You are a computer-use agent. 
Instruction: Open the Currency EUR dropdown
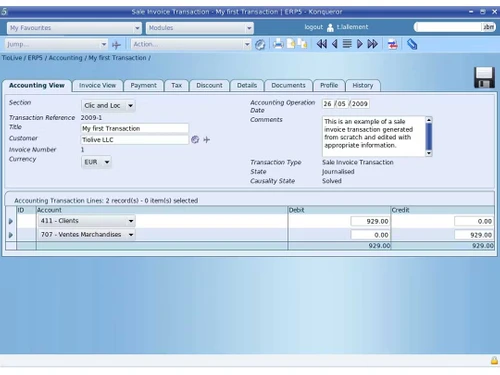(96, 162)
